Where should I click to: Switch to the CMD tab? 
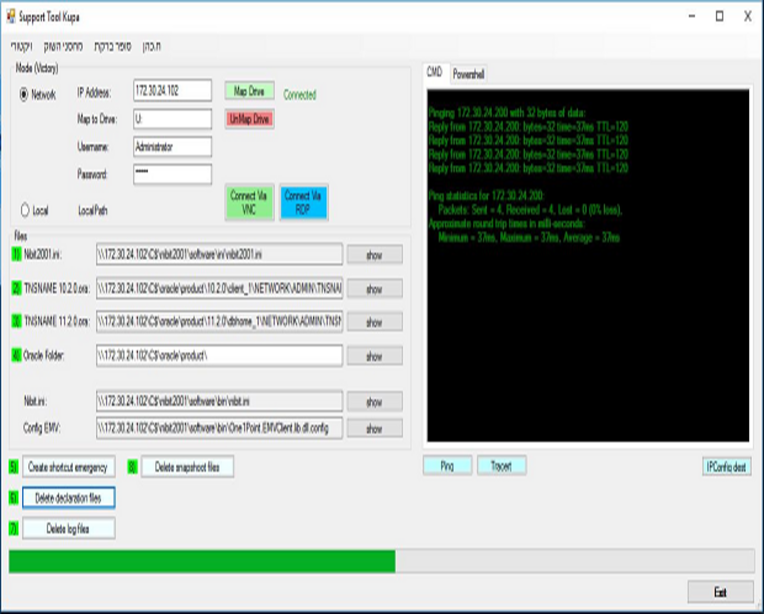coord(435,73)
